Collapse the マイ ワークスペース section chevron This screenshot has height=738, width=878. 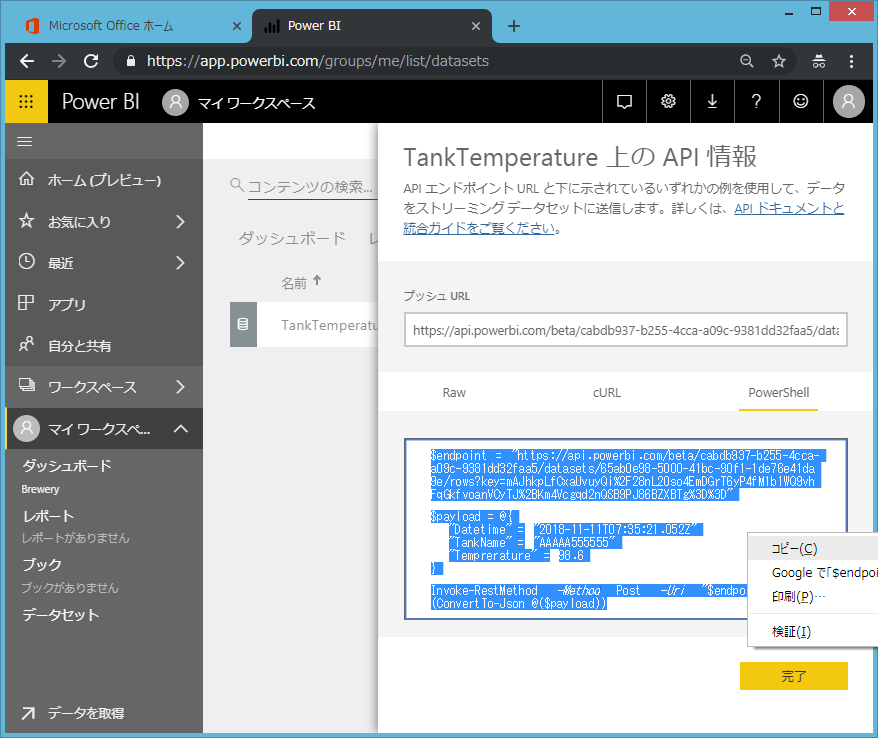click(180, 429)
